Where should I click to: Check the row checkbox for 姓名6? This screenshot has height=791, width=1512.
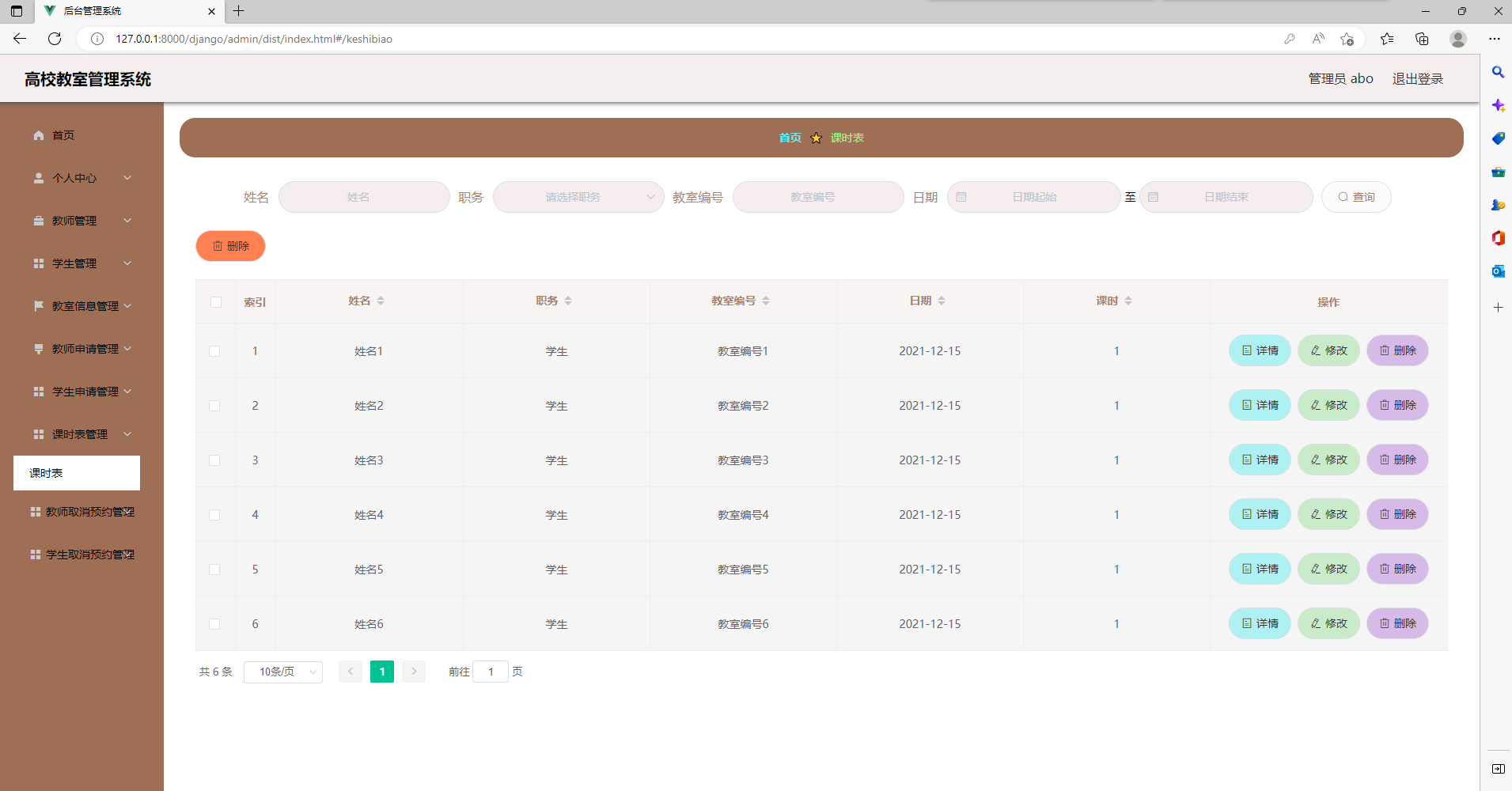click(x=214, y=624)
